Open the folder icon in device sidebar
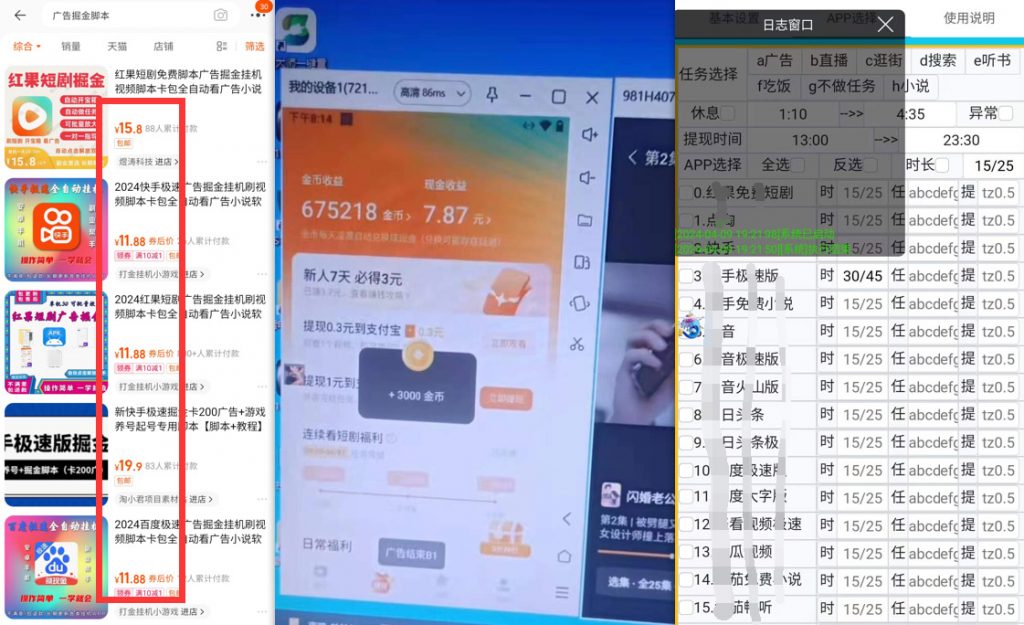The height and width of the screenshot is (625, 1024). click(584, 220)
